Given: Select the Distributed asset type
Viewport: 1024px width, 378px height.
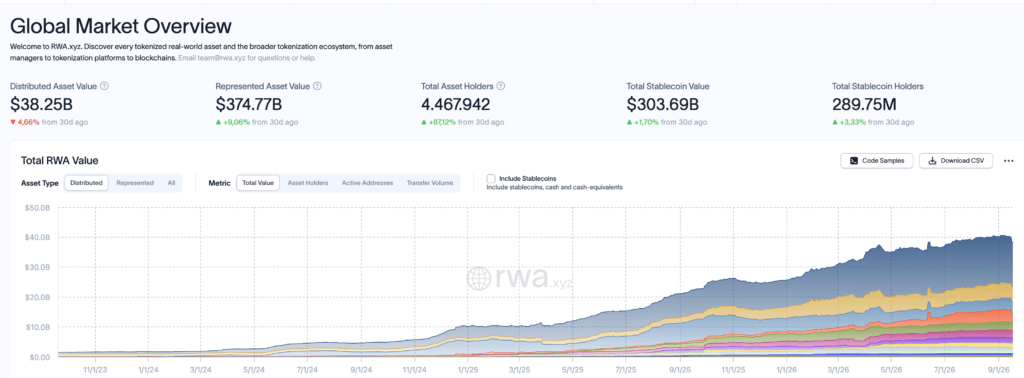Looking at the screenshot, I should tap(86, 183).
